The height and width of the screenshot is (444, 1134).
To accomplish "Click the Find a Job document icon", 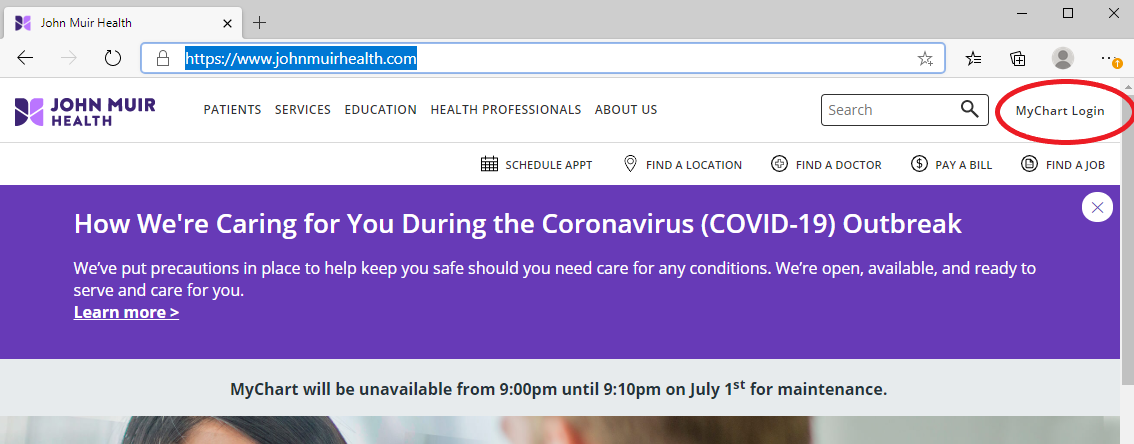I will [x=1029, y=164].
